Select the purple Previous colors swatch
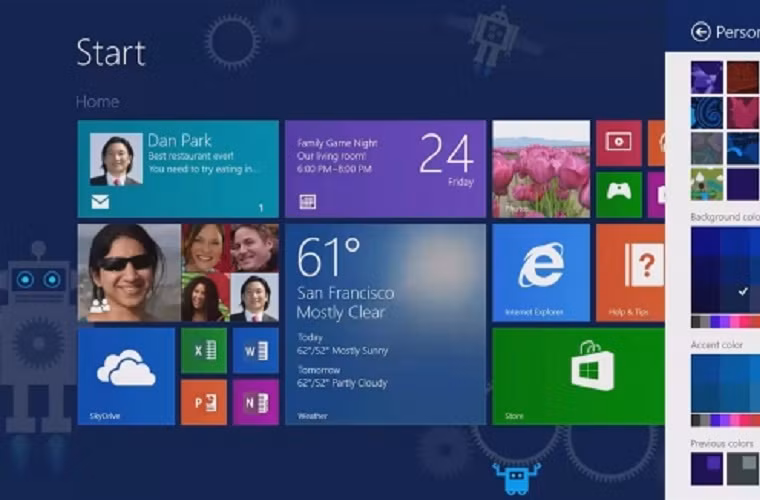Screen dimensions: 760x500 707,469
